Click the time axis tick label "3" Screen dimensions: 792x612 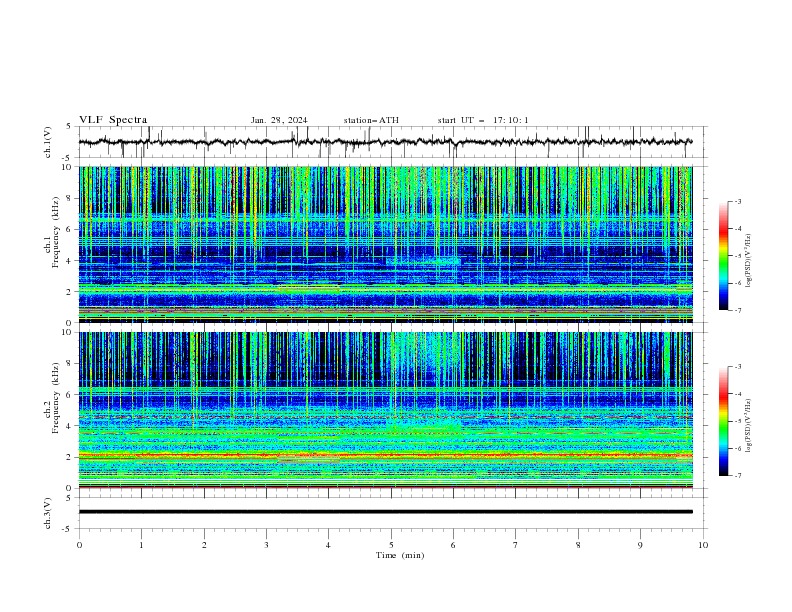[266, 545]
